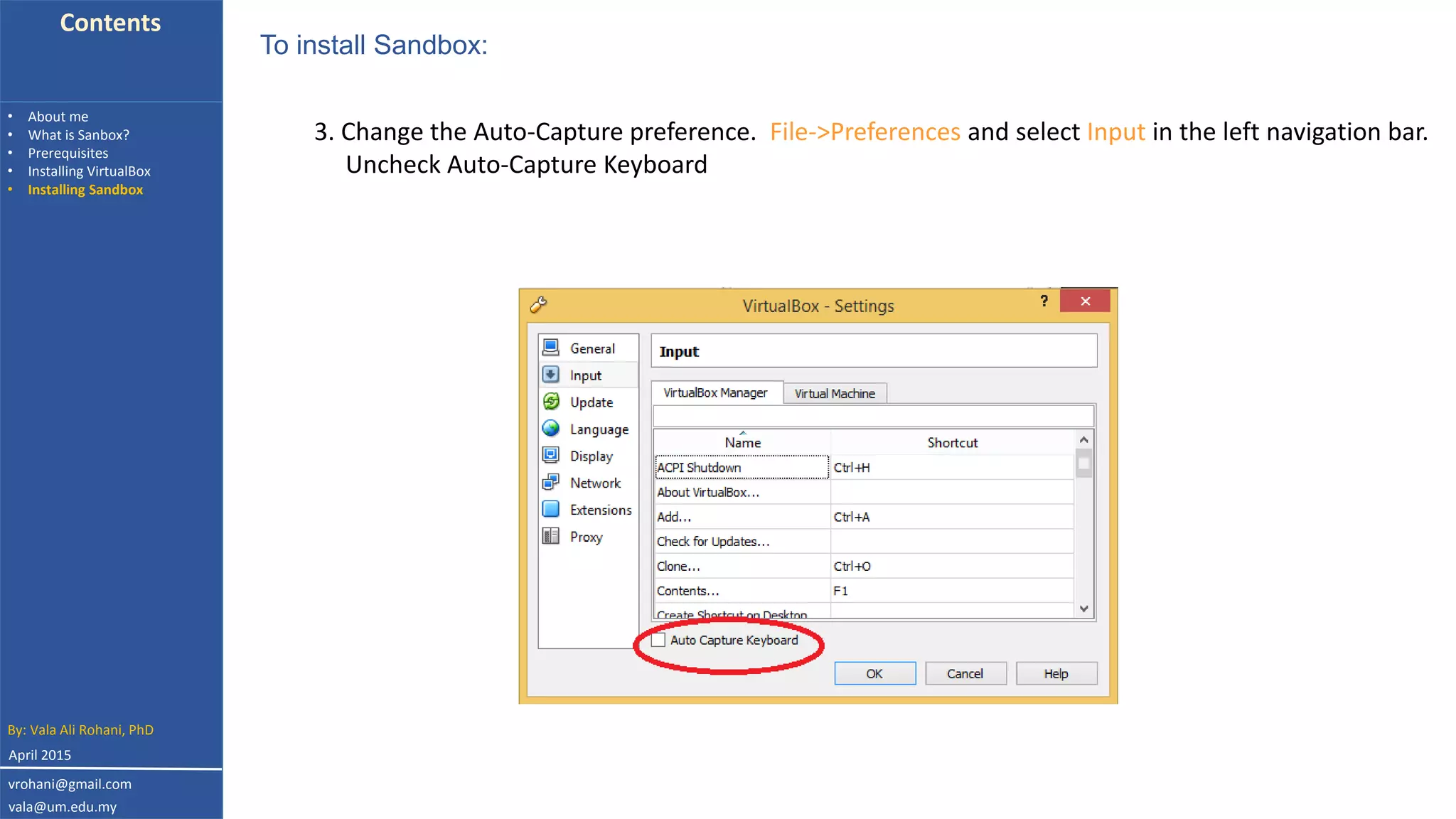Viewport: 1456px width, 819px height.
Task: Click the blue Extensions icon
Action: pyautogui.click(x=551, y=509)
